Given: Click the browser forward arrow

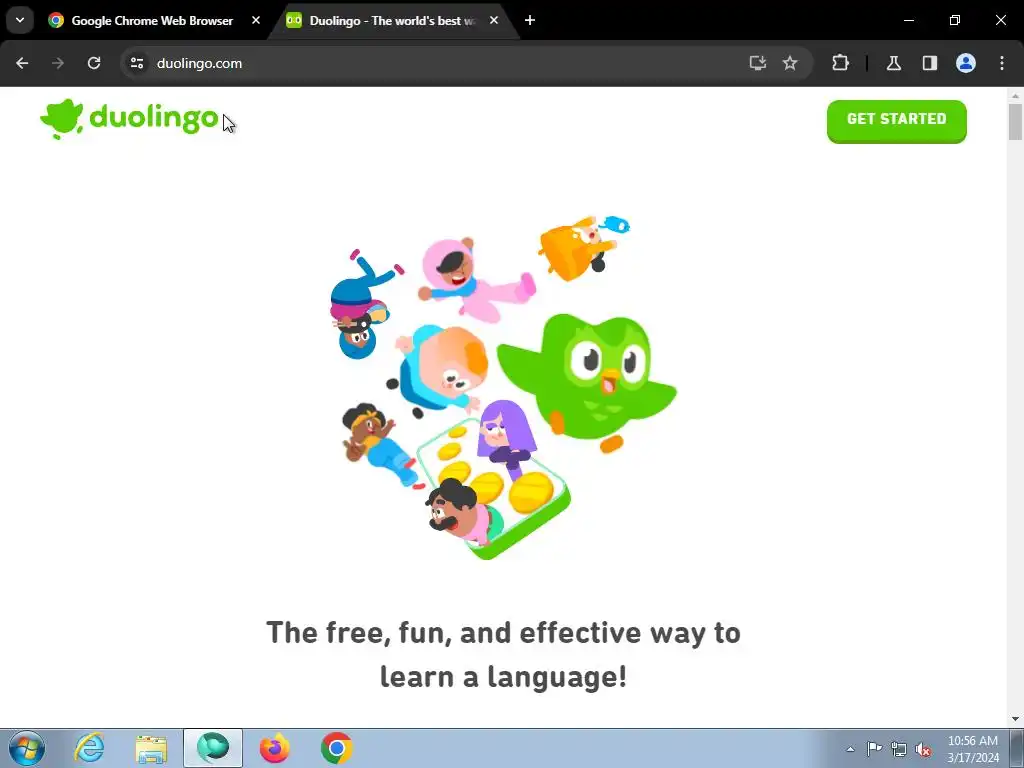Looking at the screenshot, I should (58, 63).
